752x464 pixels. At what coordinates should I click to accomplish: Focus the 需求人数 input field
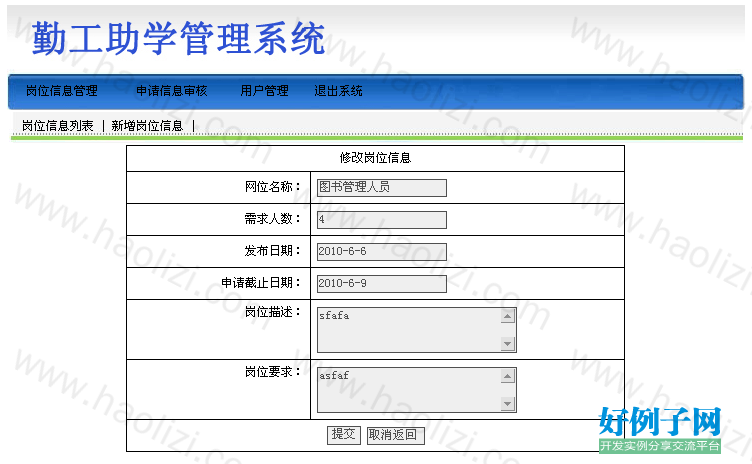[382, 220]
